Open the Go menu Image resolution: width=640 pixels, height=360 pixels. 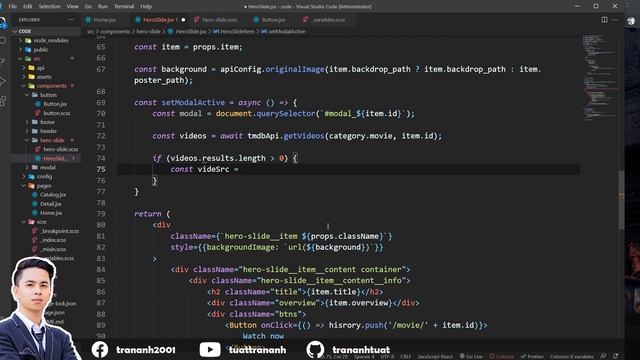[88, 6]
